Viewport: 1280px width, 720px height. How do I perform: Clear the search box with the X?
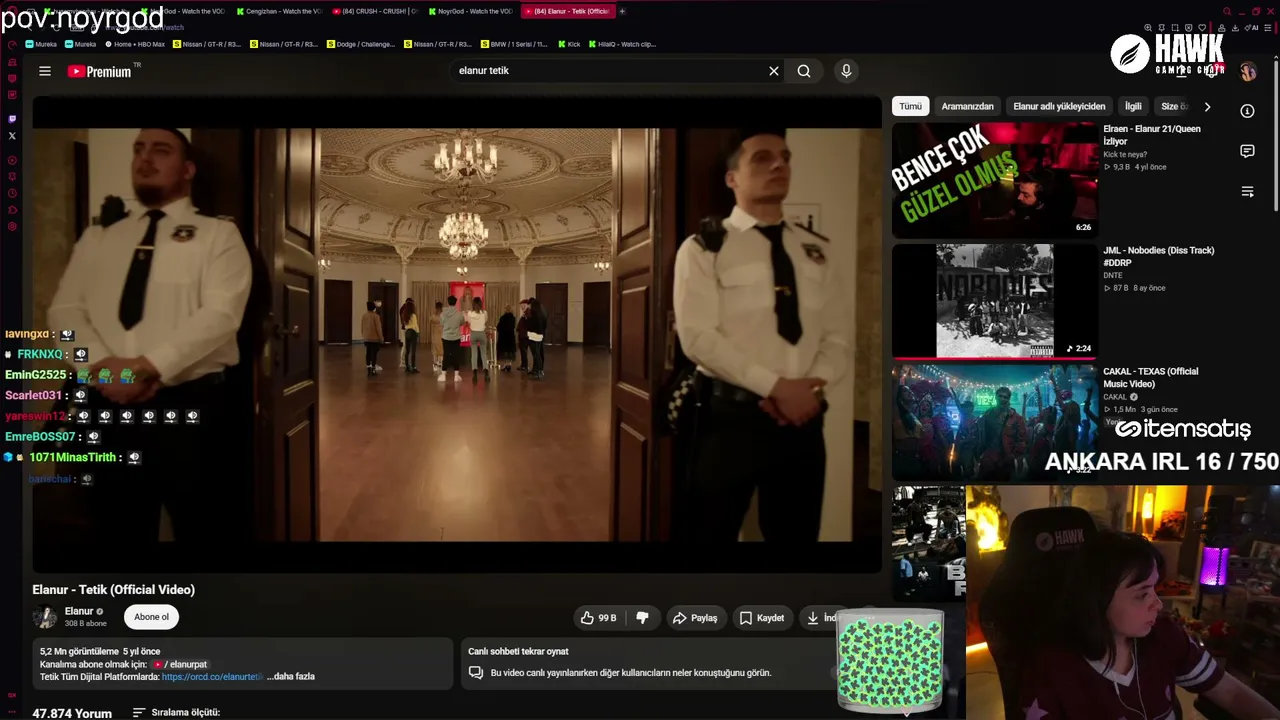point(773,71)
